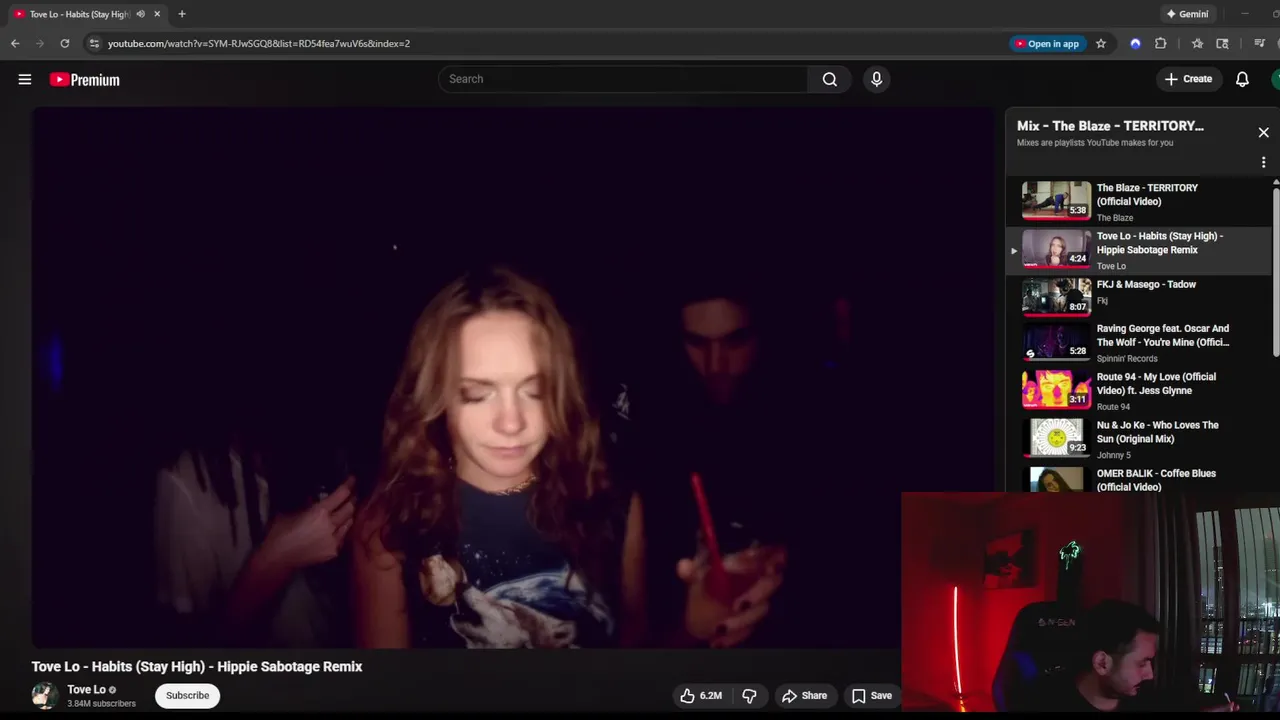Click Spinnin' Records channel label
Viewport: 1280px width, 720px height.
point(1127,359)
